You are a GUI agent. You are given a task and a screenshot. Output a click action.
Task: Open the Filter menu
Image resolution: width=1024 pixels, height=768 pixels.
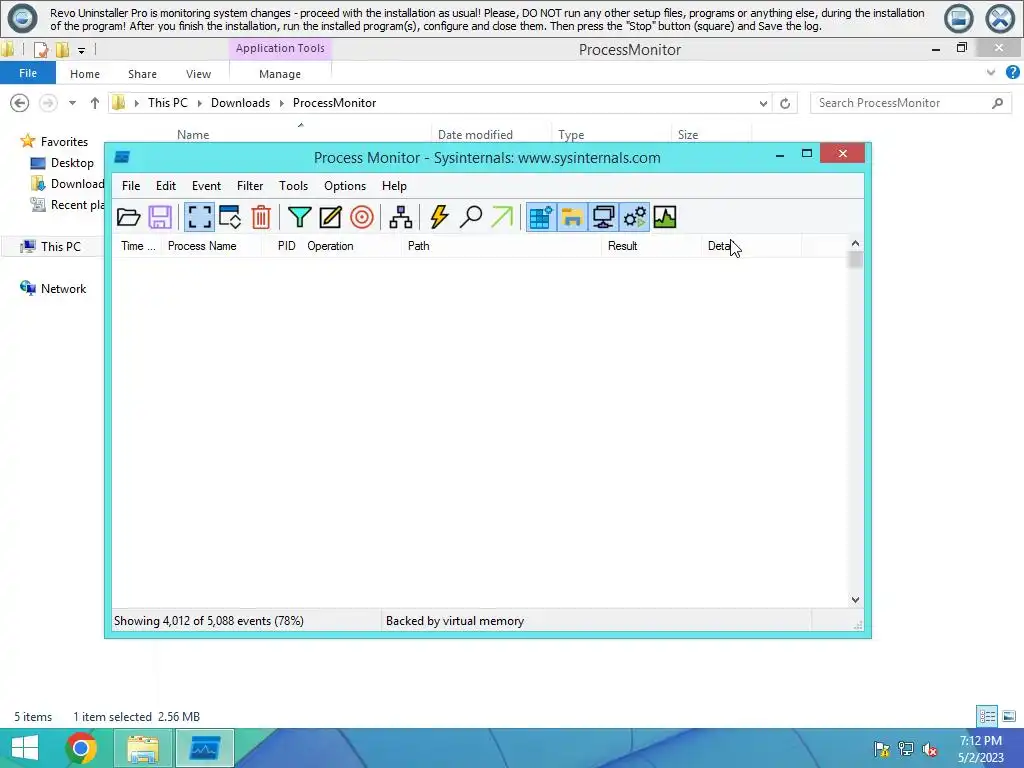(250, 186)
